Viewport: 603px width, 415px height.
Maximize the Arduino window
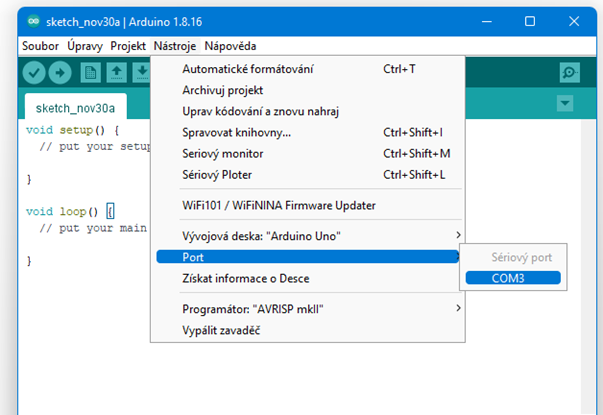coord(530,22)
